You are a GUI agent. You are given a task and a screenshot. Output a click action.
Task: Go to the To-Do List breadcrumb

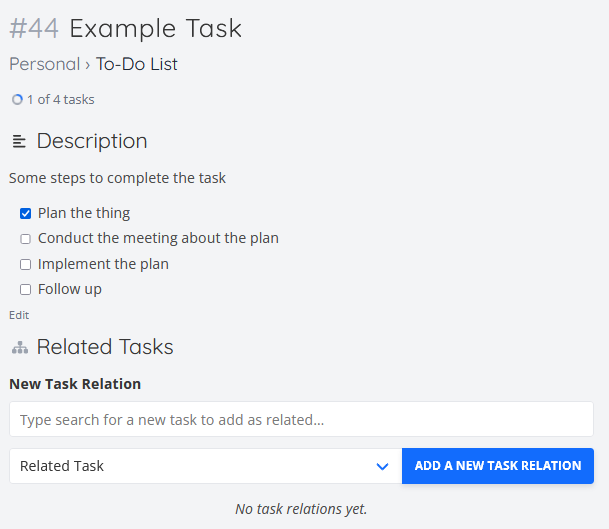(x=137, y=64)
